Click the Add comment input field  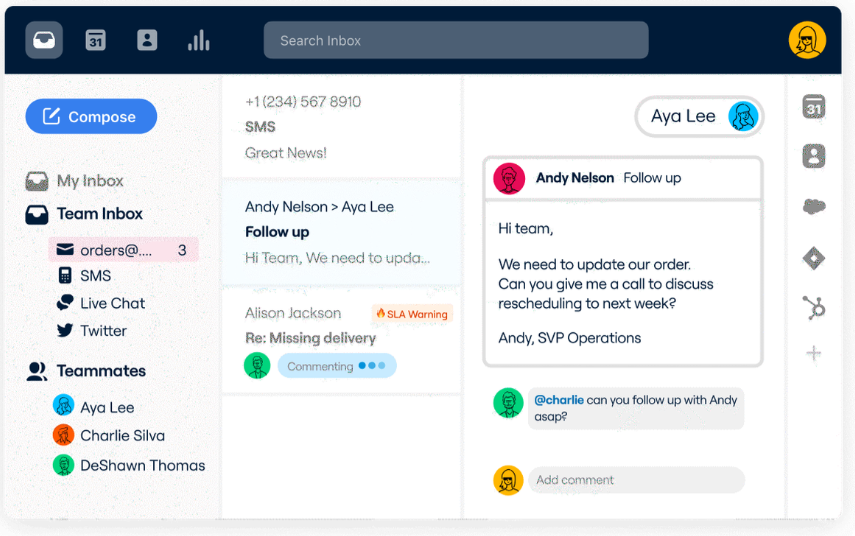636,480
